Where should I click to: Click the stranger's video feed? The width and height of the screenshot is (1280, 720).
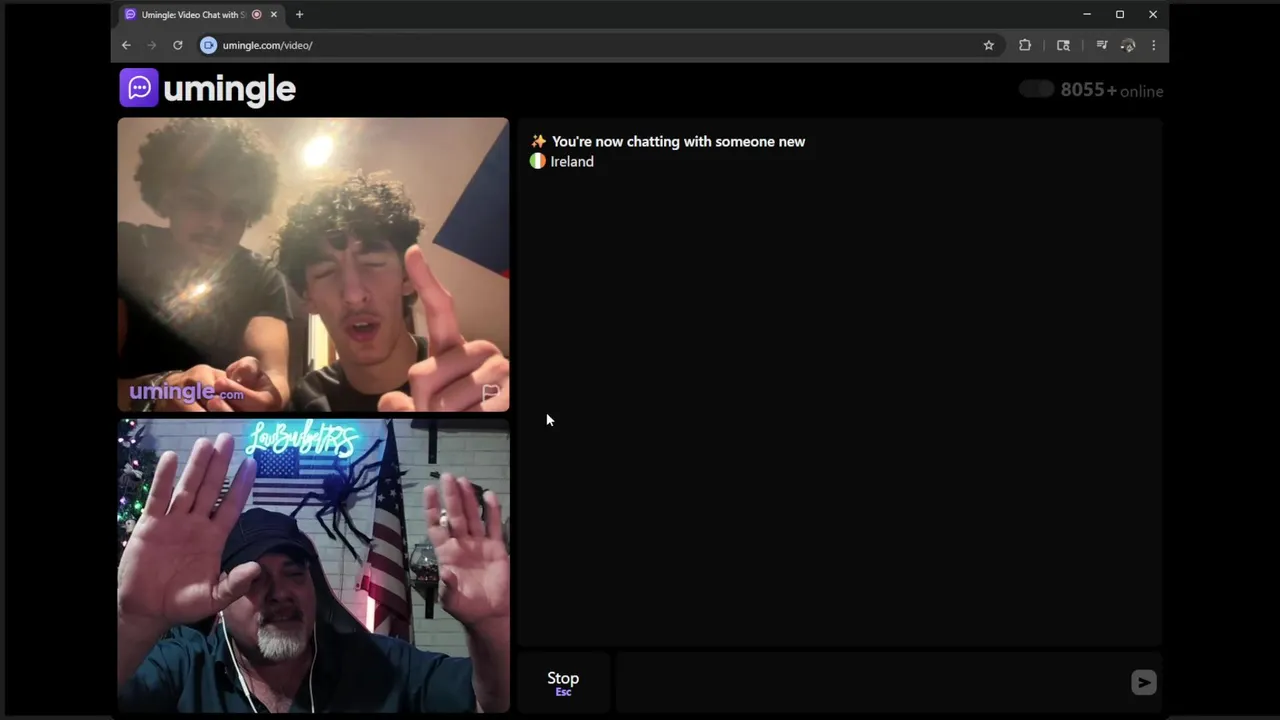point(313,265)
